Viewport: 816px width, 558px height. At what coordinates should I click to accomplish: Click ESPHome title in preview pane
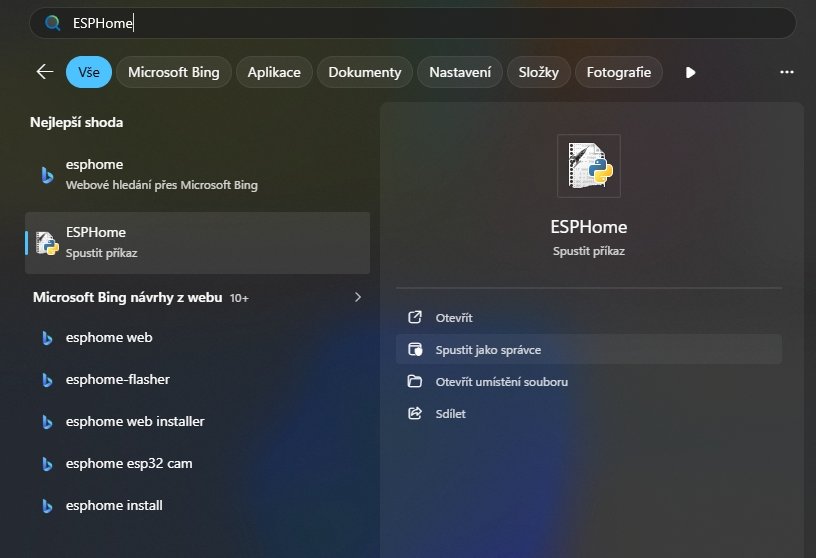(589, 227)
